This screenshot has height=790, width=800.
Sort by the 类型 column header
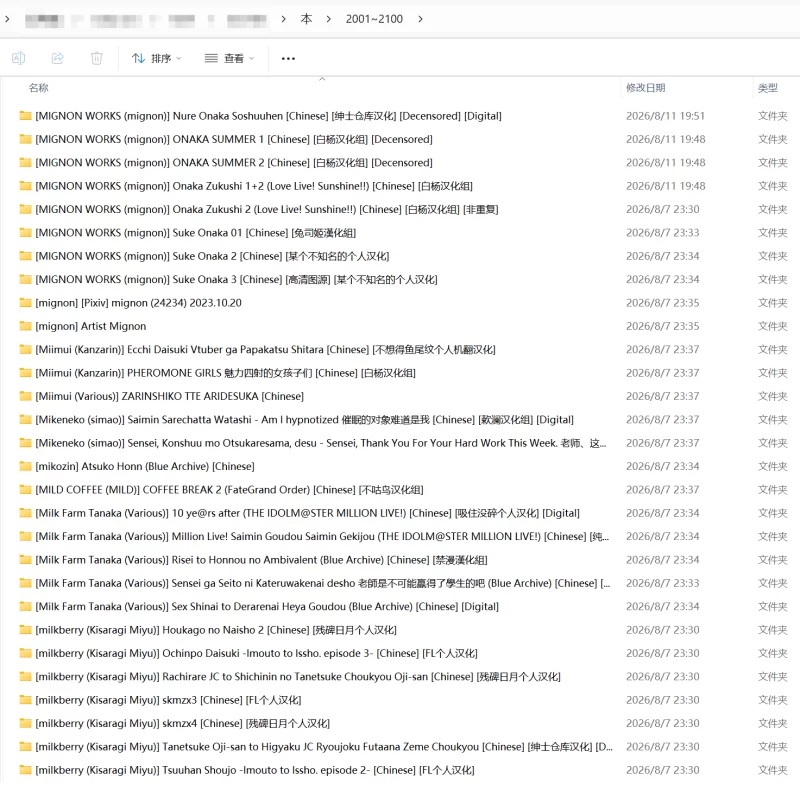coord(767,88)
